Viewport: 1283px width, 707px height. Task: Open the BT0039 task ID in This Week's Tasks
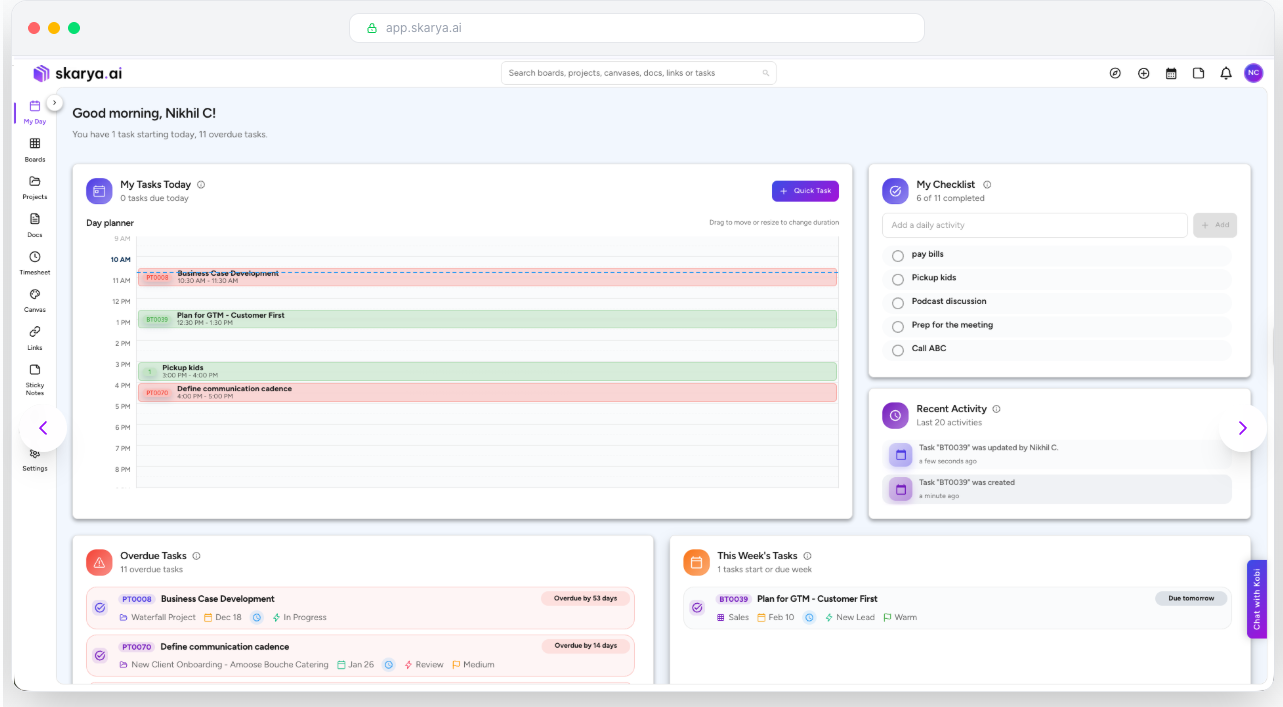(x=733, y=599)
